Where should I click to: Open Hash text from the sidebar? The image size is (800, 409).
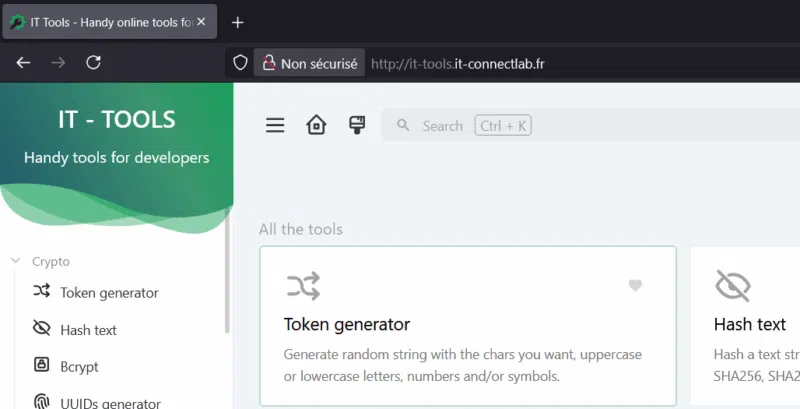click(89, 330)
